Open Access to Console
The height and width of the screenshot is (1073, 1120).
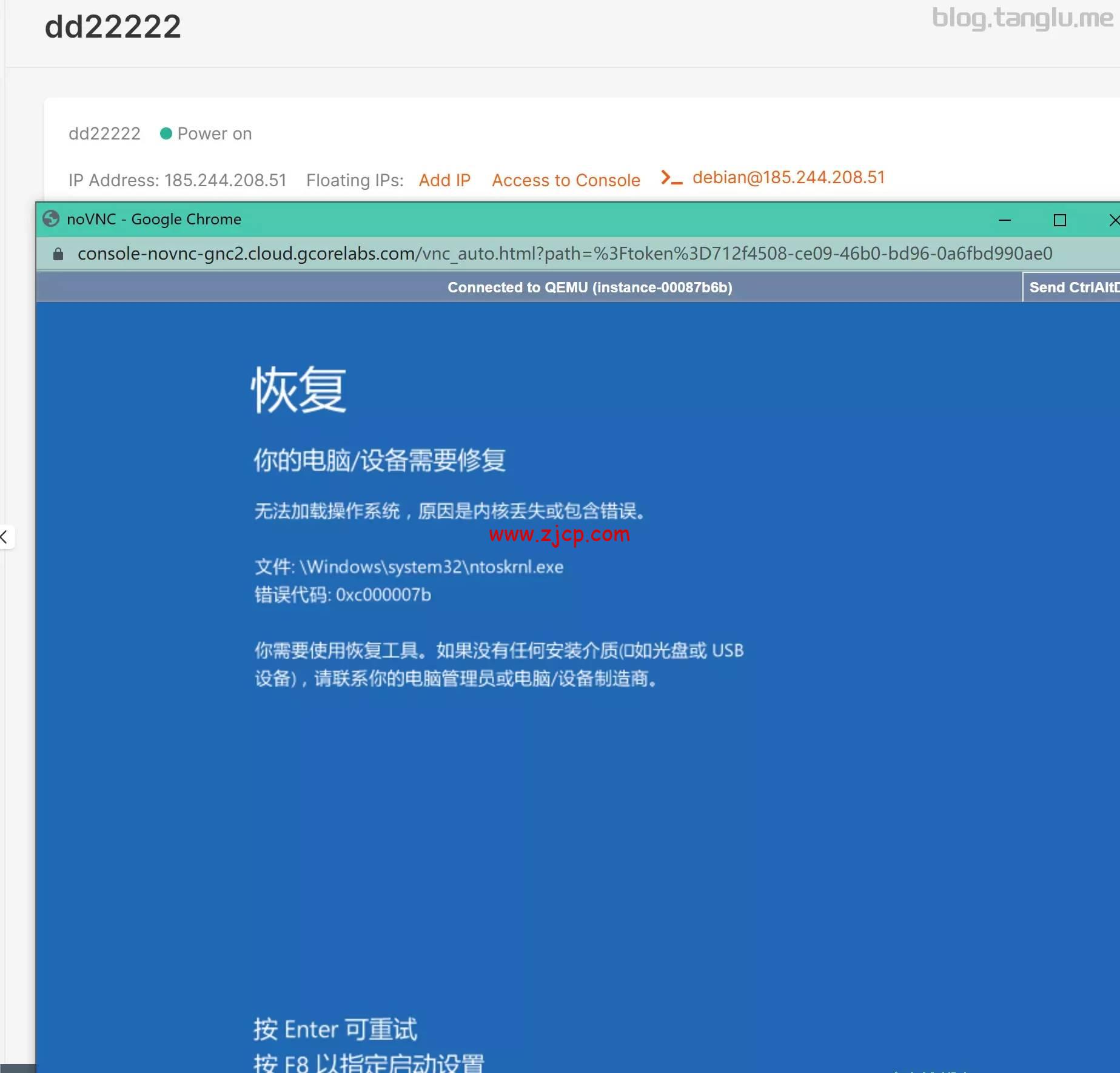pyautogui.click(x=566, y=180)
